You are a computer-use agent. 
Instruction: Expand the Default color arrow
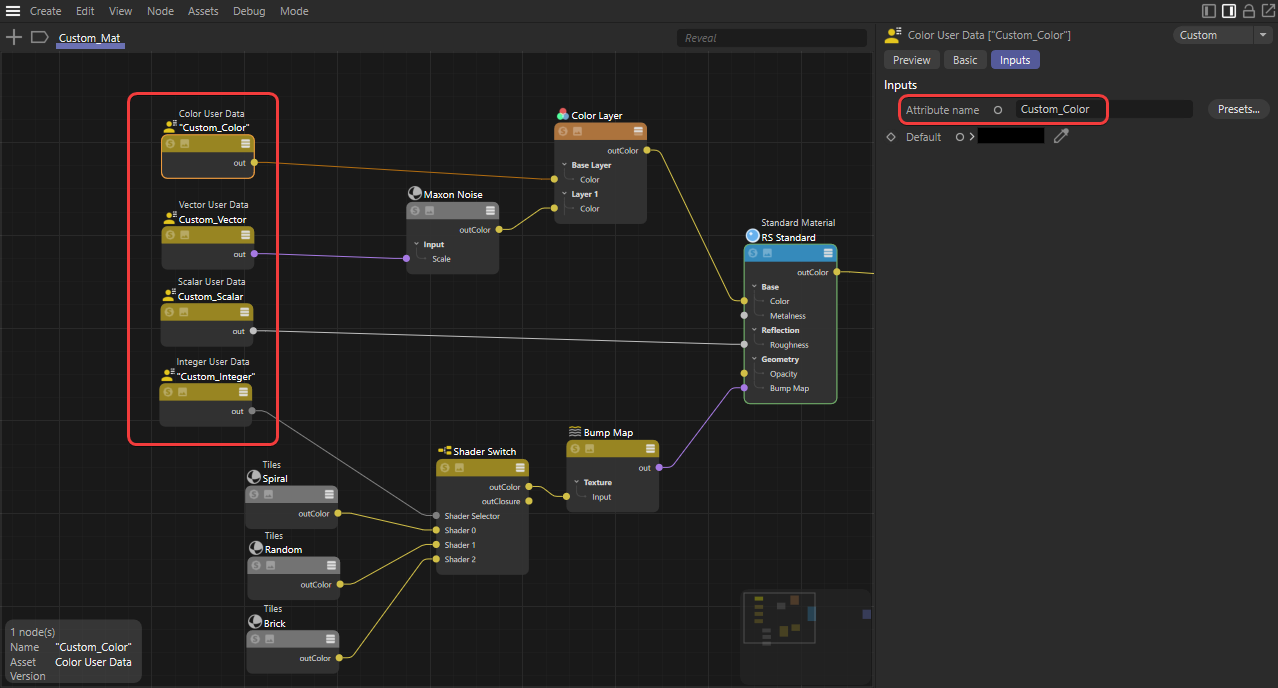tap(971, 137)
